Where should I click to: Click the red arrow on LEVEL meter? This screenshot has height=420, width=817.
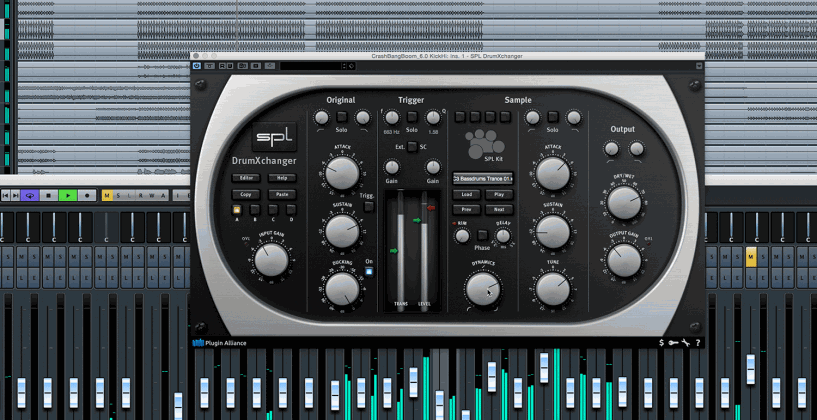click(431, 208)
